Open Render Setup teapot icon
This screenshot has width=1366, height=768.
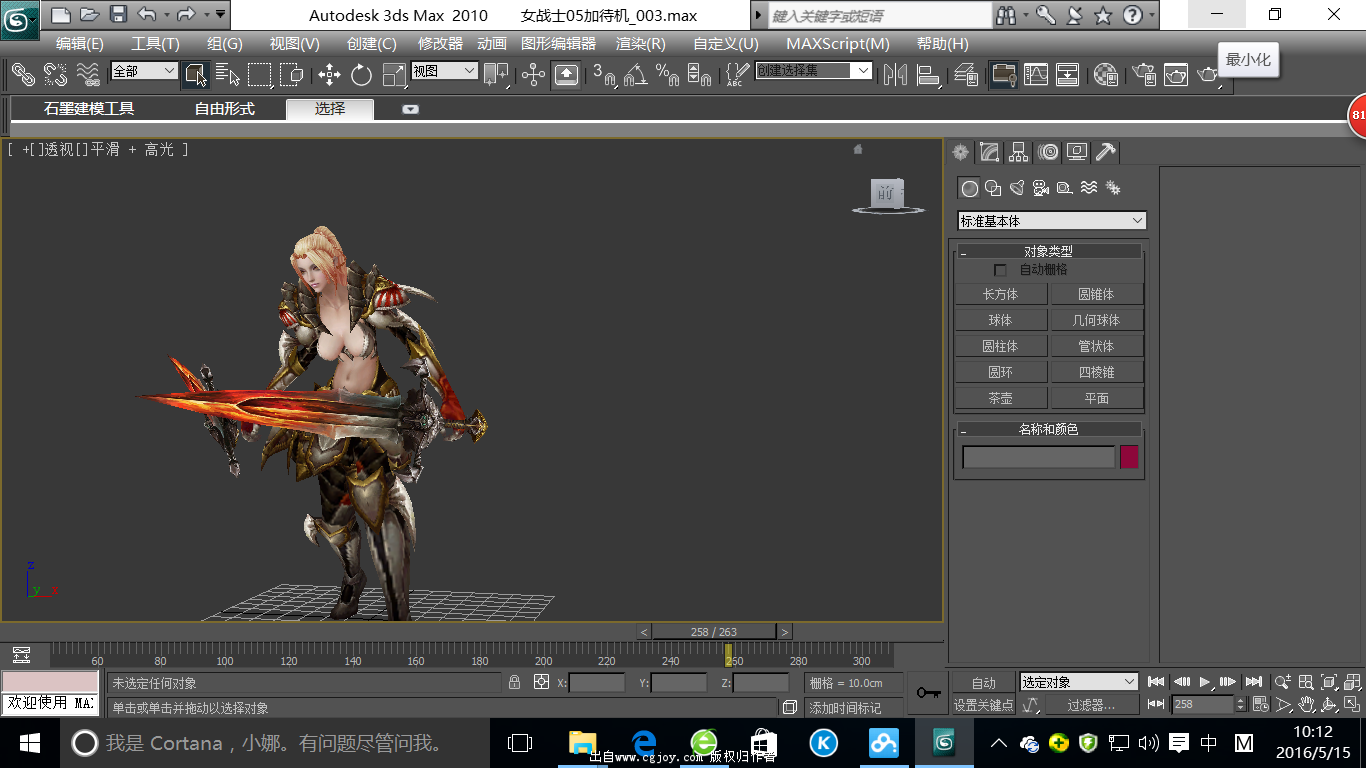pos(1144,74)
